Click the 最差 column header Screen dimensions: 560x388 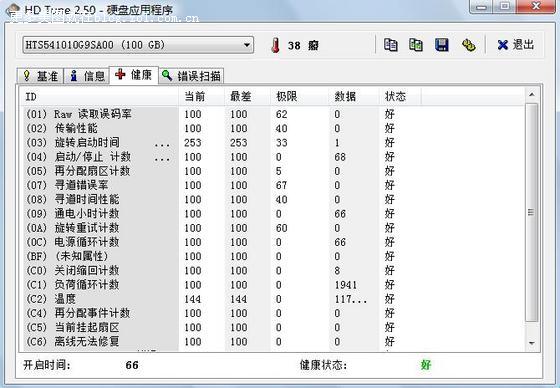pyautogui.click(x=247, y=96)
